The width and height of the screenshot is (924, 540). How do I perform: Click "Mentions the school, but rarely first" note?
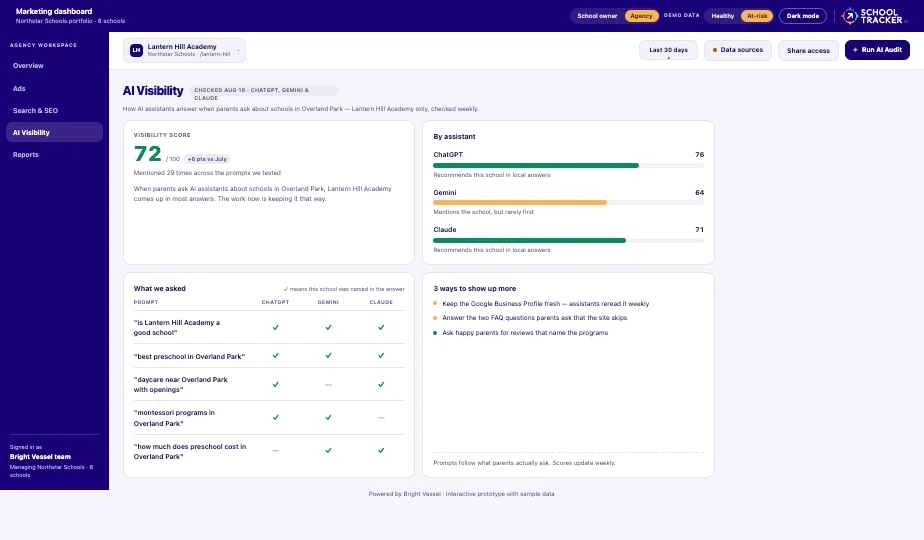point(483,212)
